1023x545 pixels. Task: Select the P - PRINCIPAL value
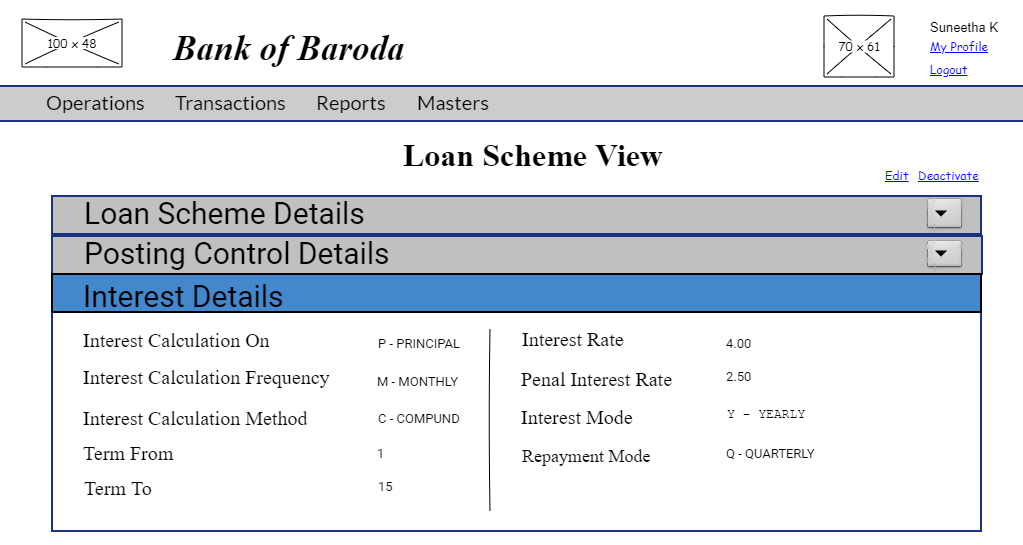click(x=419, y=343)
